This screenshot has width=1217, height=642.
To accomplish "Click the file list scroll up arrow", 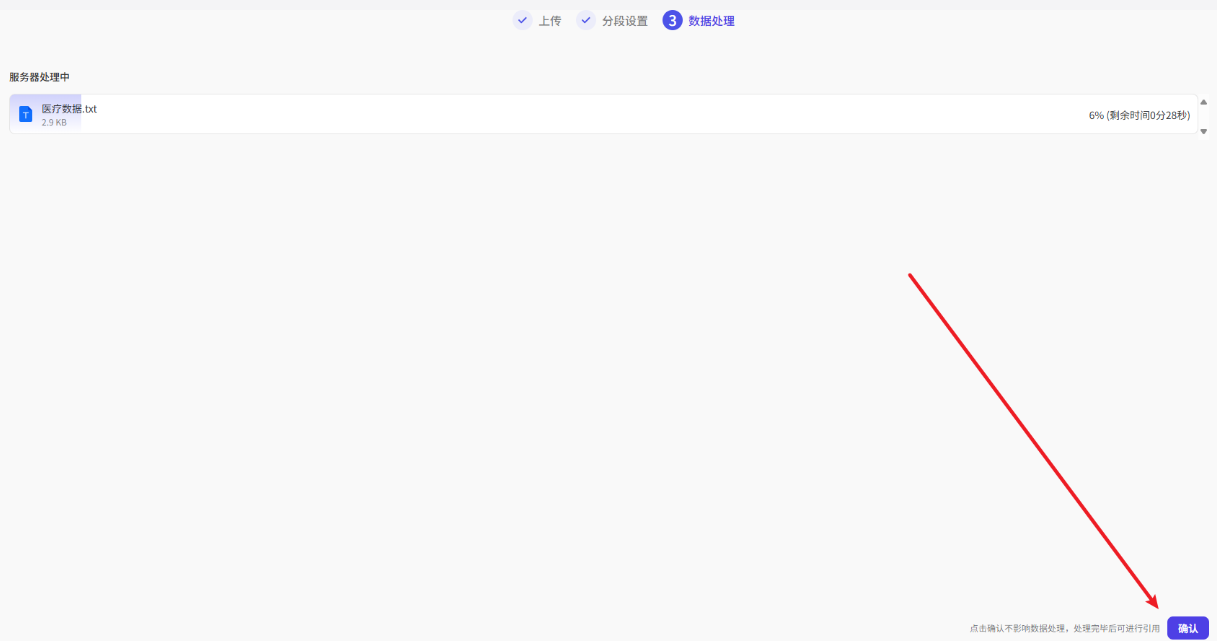I will coord(1203,102).
